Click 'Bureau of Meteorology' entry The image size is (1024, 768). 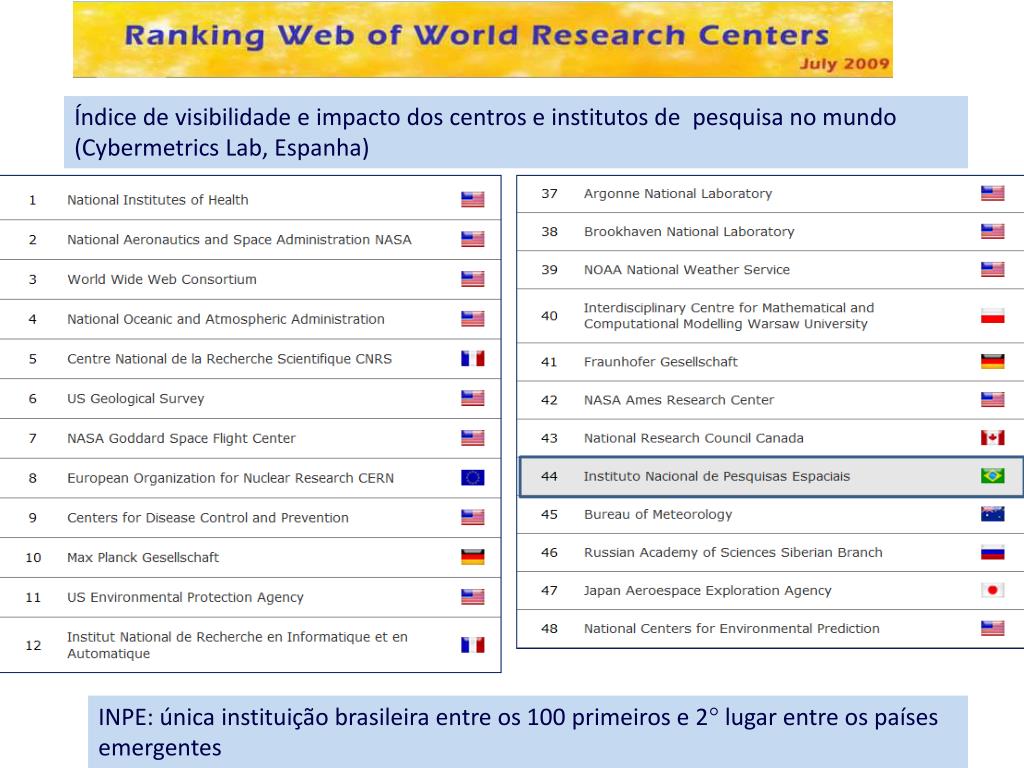(658, 515)
